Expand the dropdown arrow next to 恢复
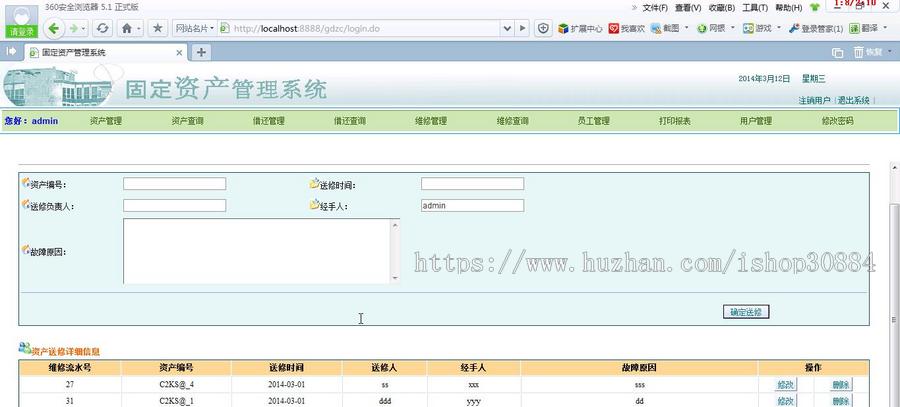 click(x=890, y=52)
